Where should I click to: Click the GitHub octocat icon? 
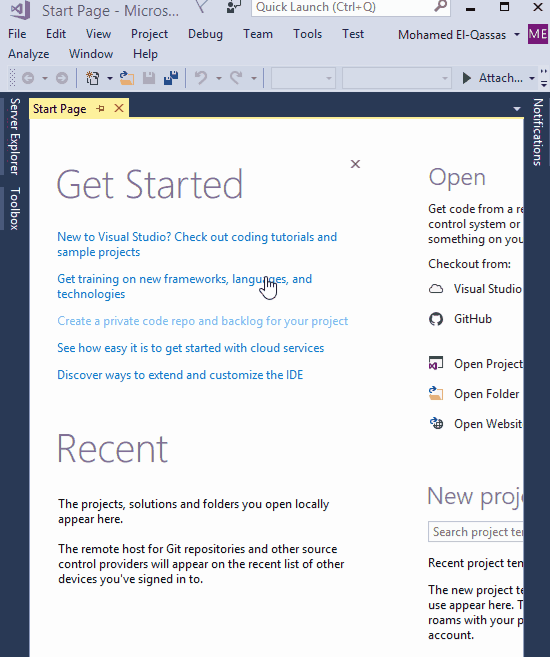(x=436, y=319)
